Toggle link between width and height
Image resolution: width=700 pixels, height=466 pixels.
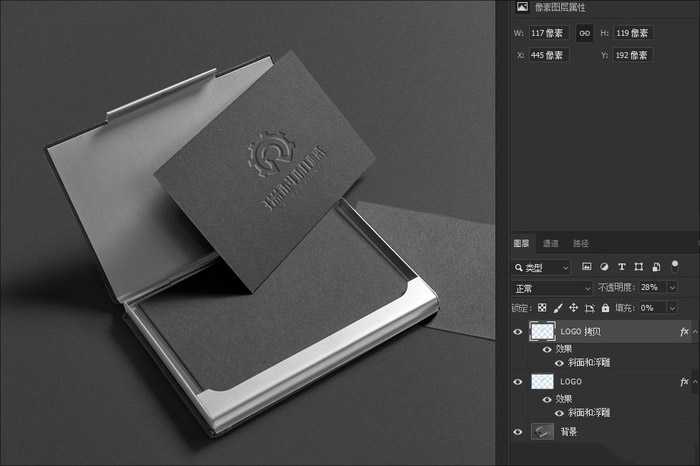585,33
